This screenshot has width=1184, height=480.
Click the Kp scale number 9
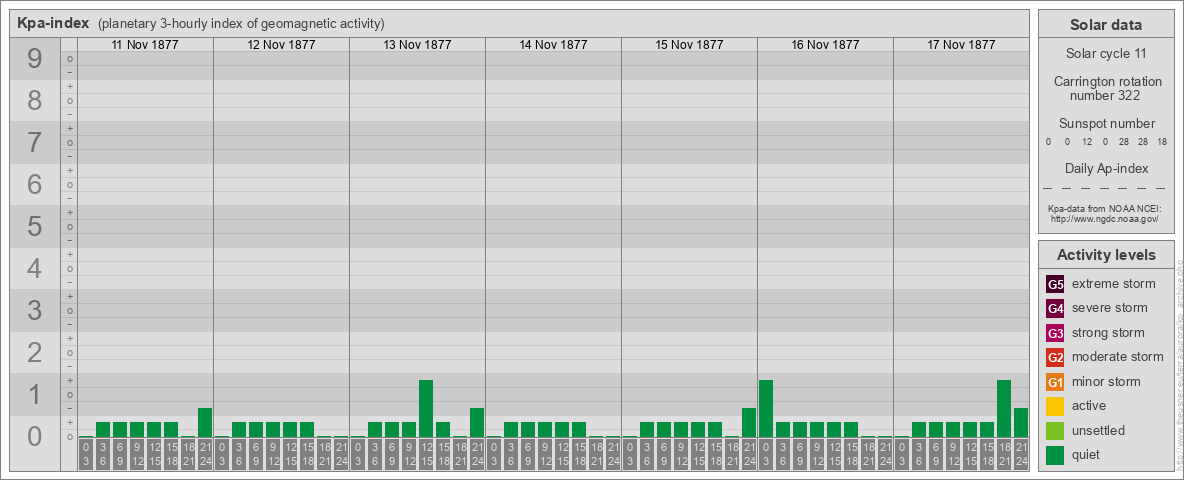[35, 58]
